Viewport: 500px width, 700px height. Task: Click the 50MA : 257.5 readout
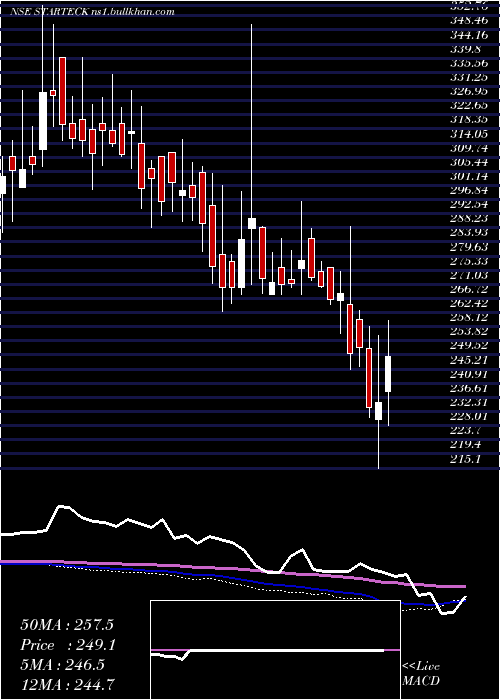[x=67, y=625]
